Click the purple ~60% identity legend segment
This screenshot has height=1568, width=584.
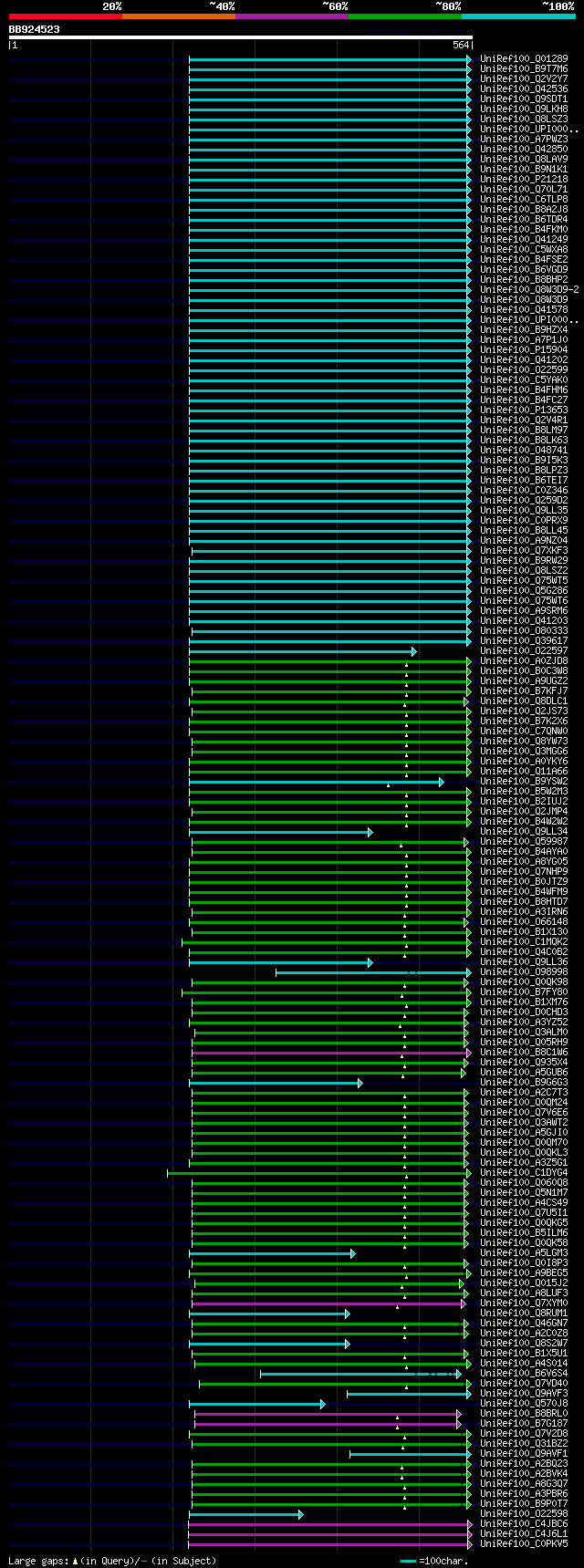click(292, 16)
